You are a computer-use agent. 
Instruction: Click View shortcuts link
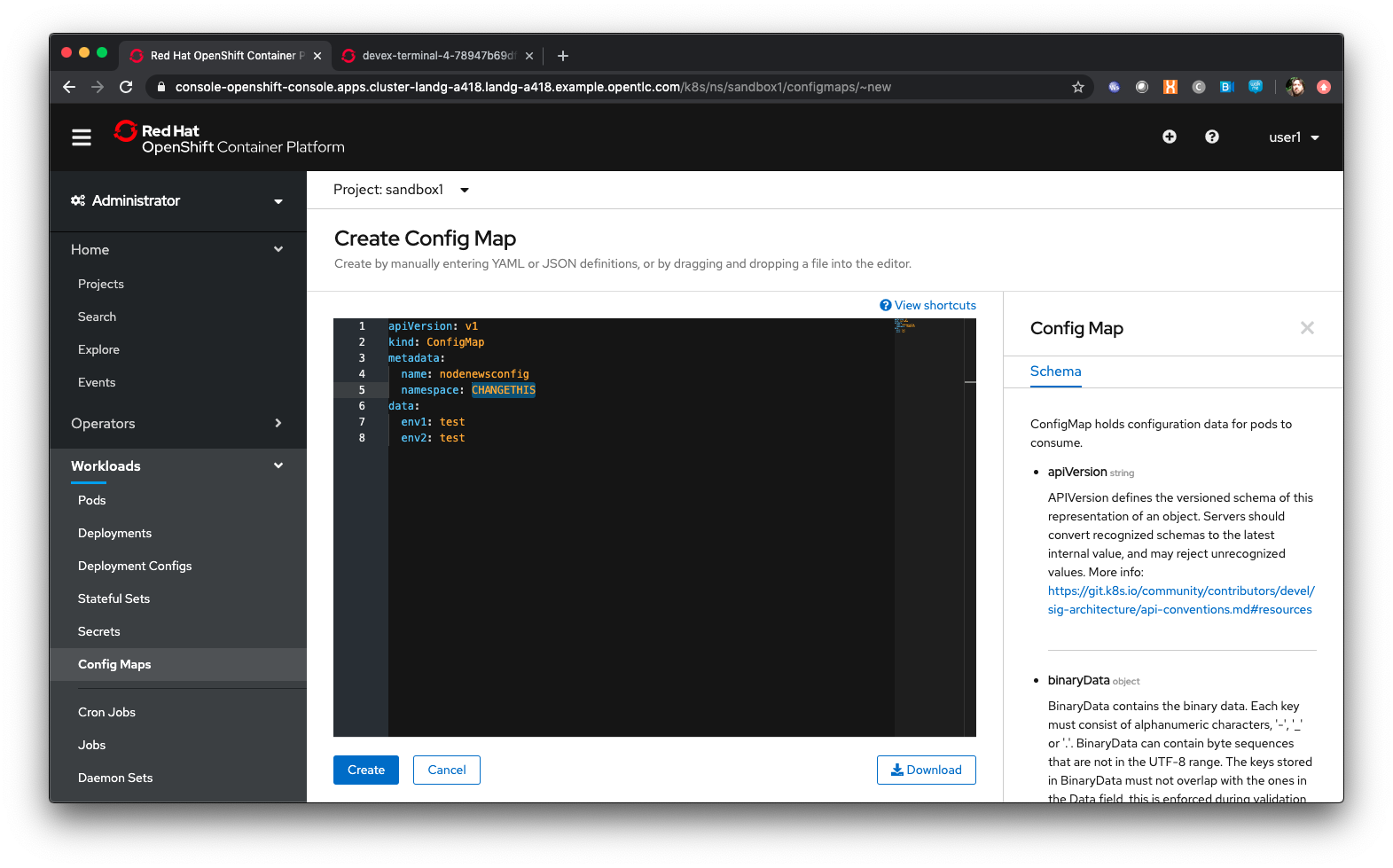[927, 305]
